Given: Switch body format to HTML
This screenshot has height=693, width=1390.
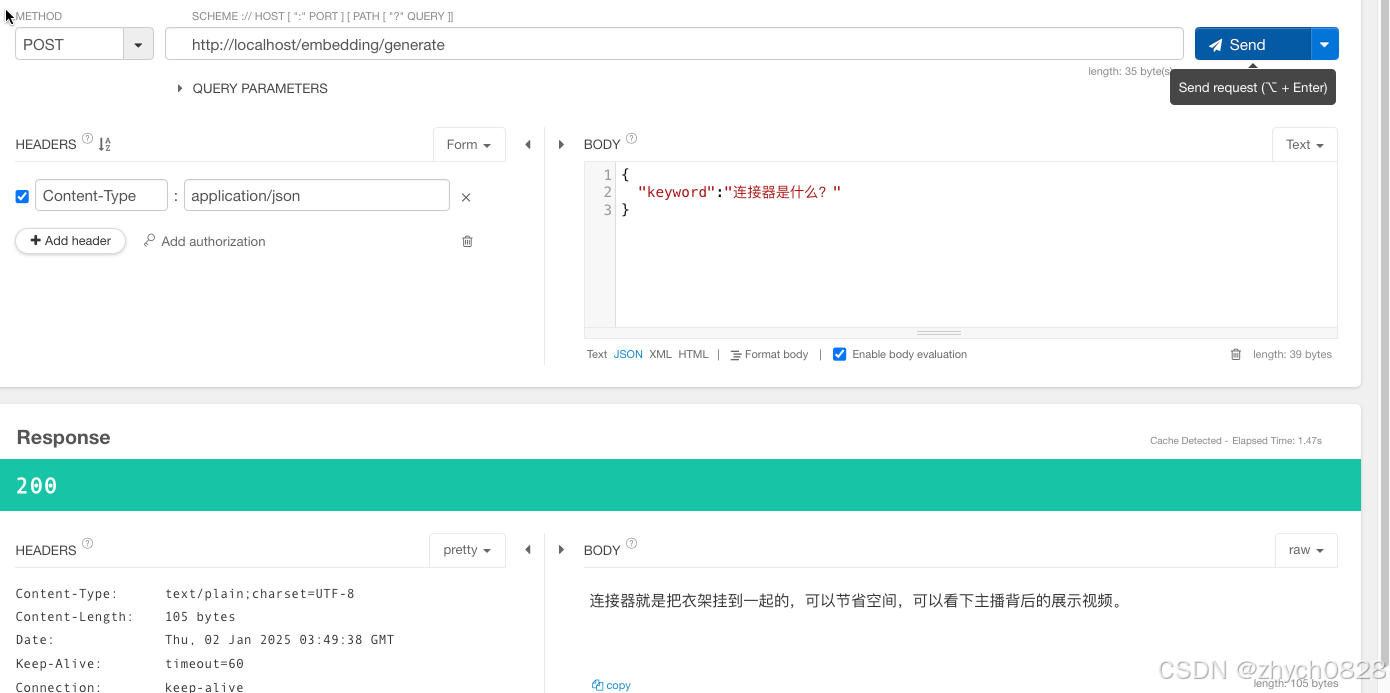Looking at the screenshot, I should tap(693, 354).
